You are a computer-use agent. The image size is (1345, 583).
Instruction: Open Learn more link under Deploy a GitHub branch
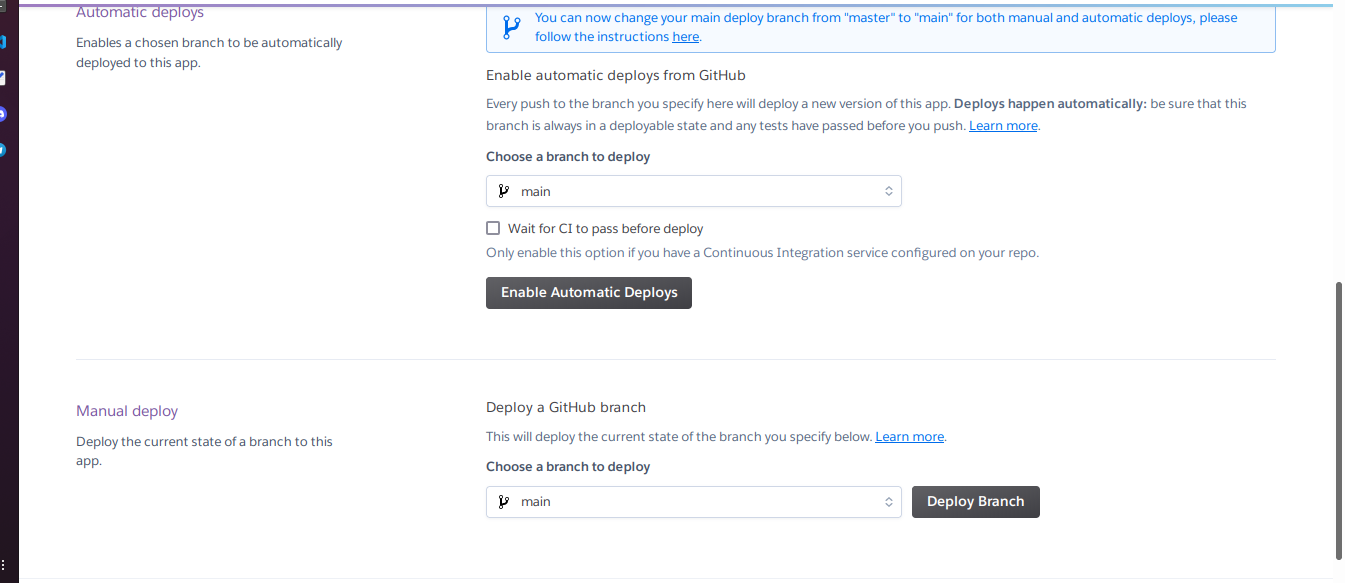tap(910, 437)
